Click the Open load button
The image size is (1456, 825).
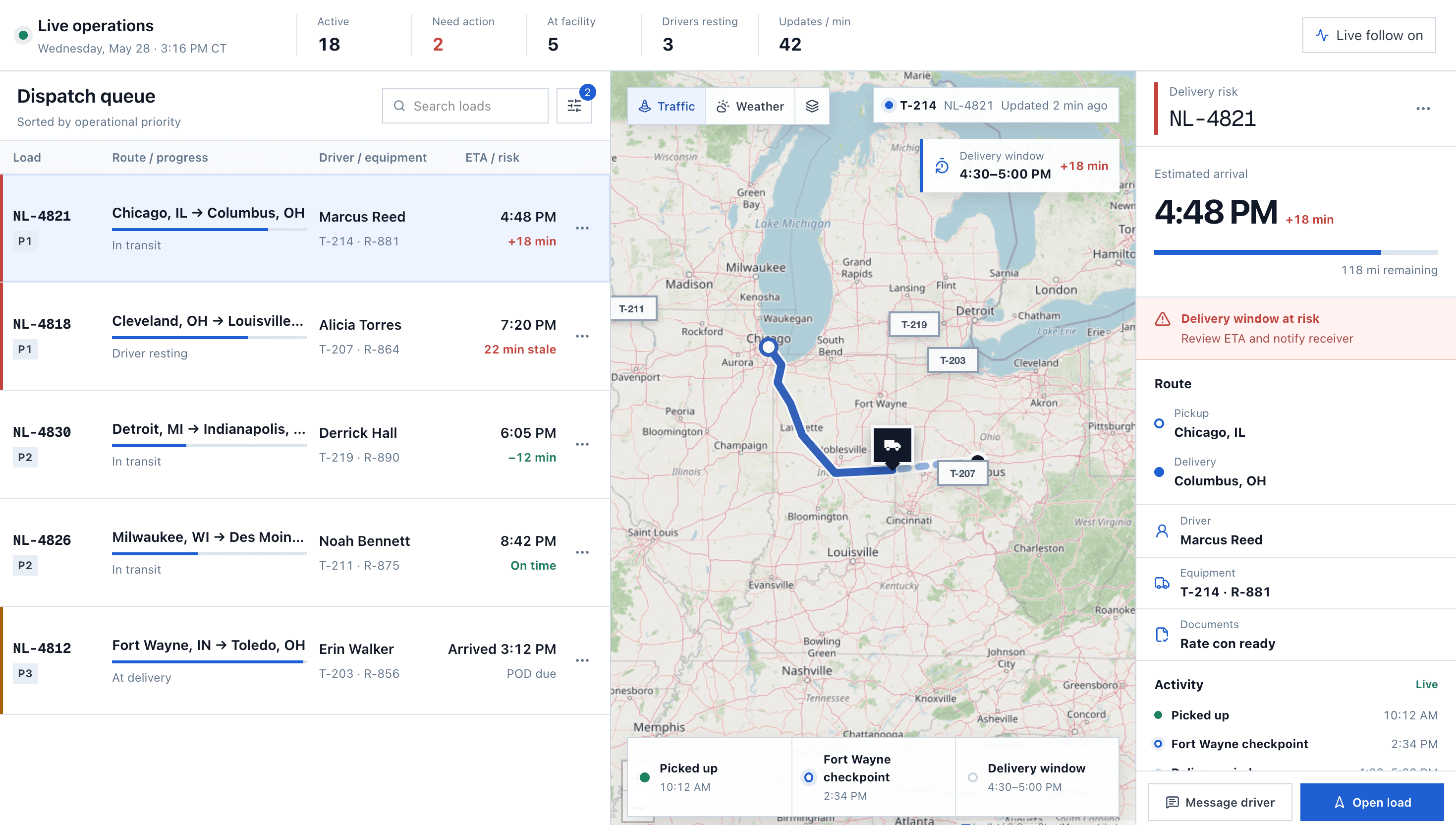click(x=1372, y=802)
